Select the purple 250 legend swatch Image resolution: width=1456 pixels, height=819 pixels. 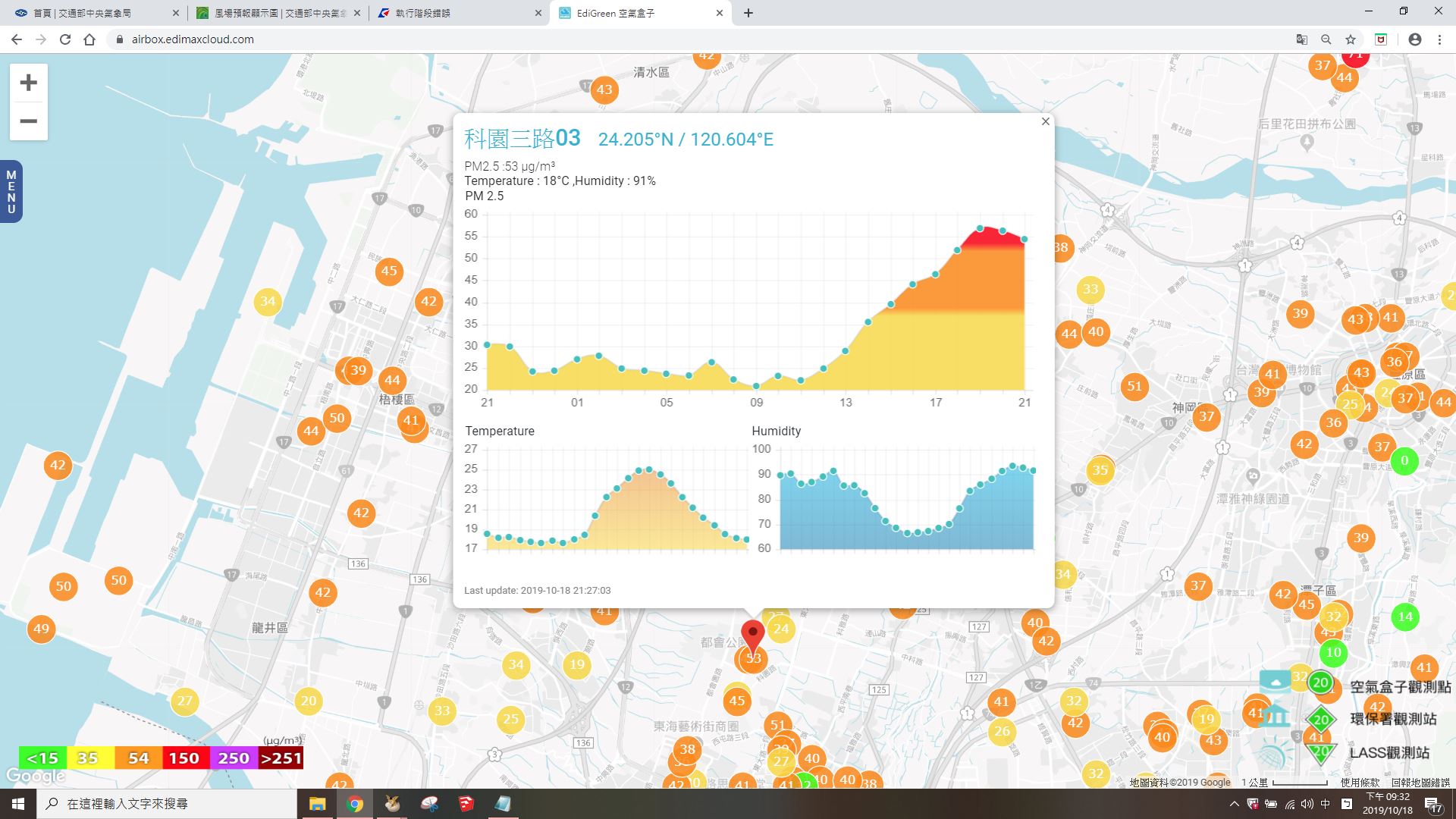(x=234, y=758)
